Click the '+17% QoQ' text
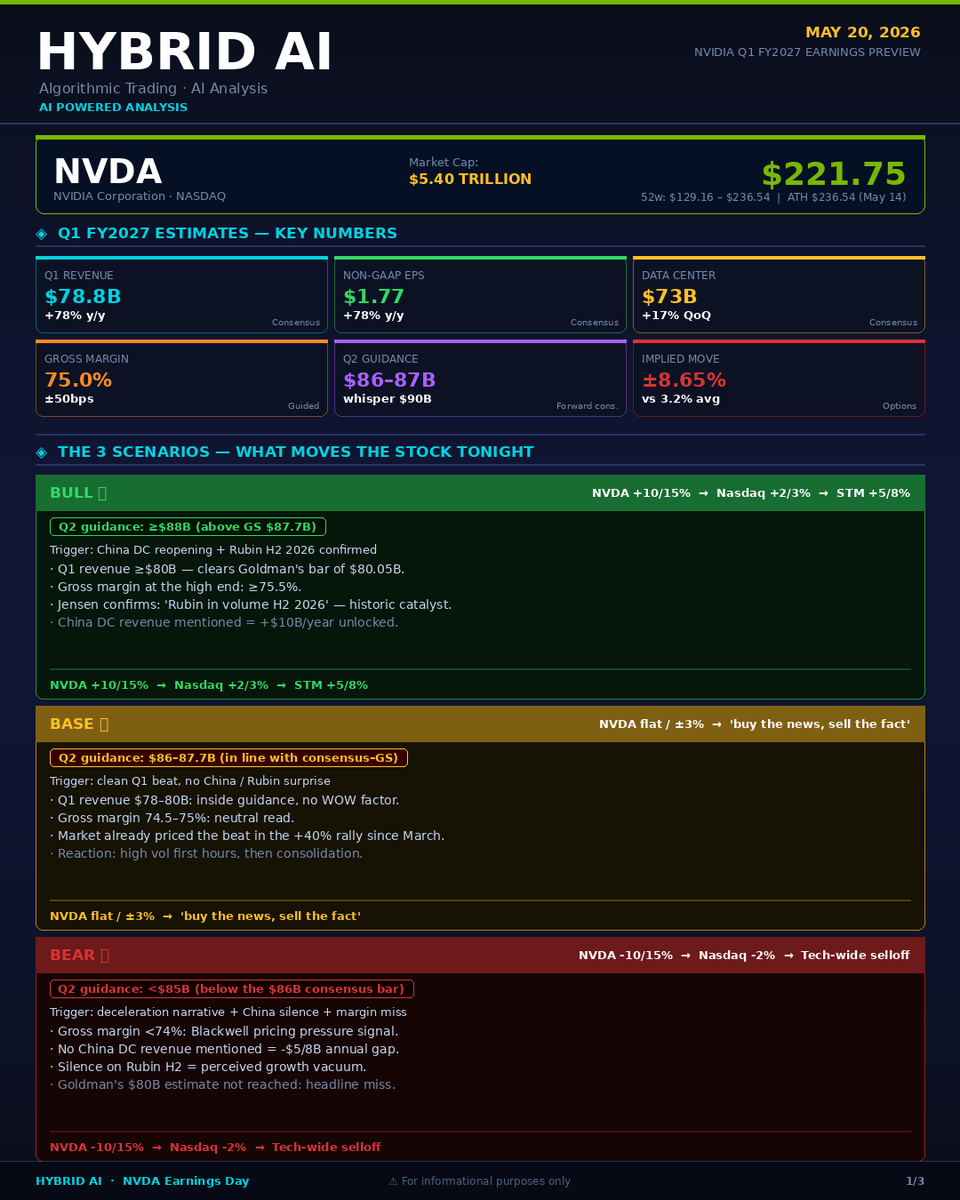Image resolution: width=960 pixels, height=1200 pixels. pos(676,316)
